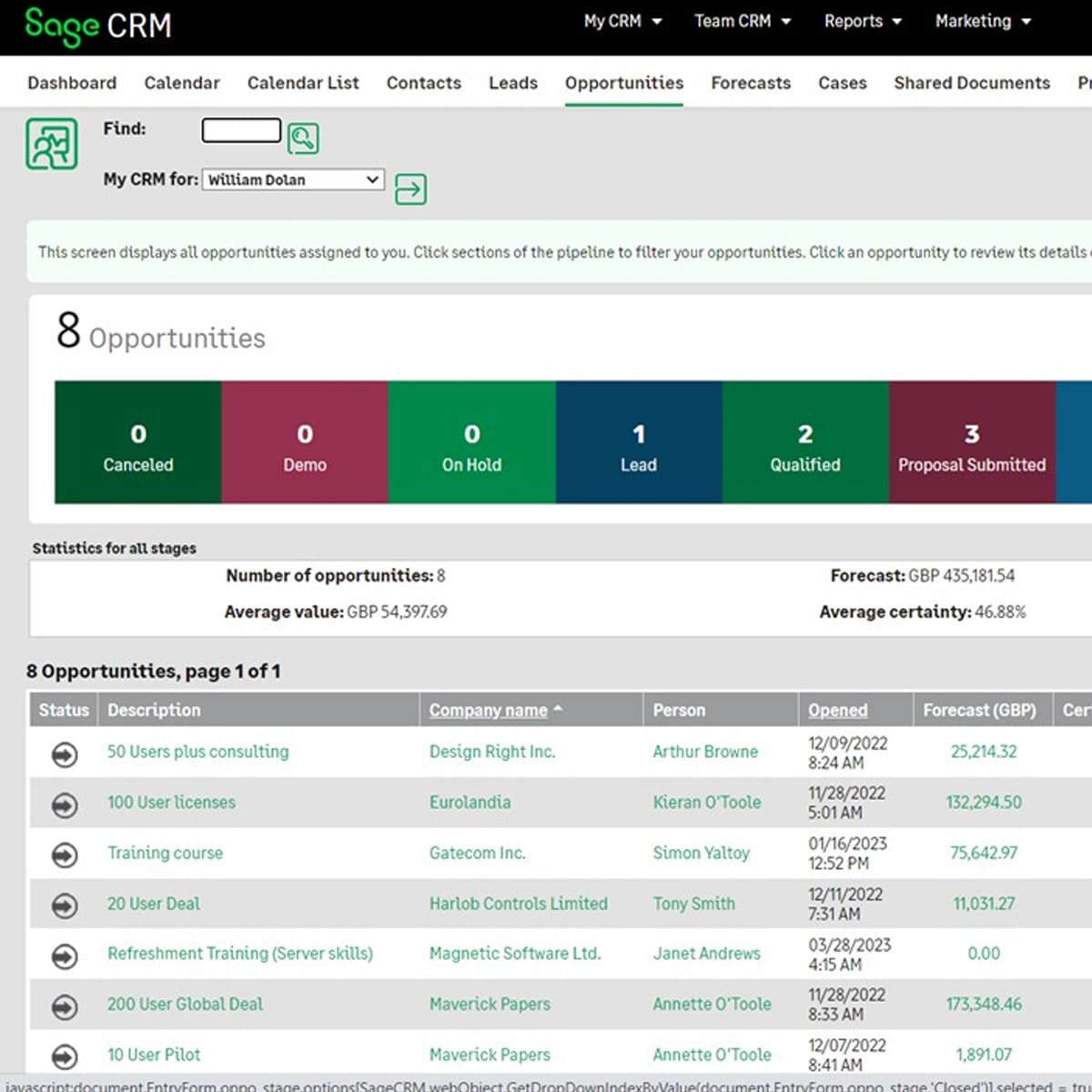This screenshot has width=1092, height=1092.
Task: Click the Forecast (GBP) column header
Action: pyautogui.click(x=979, y=710)
